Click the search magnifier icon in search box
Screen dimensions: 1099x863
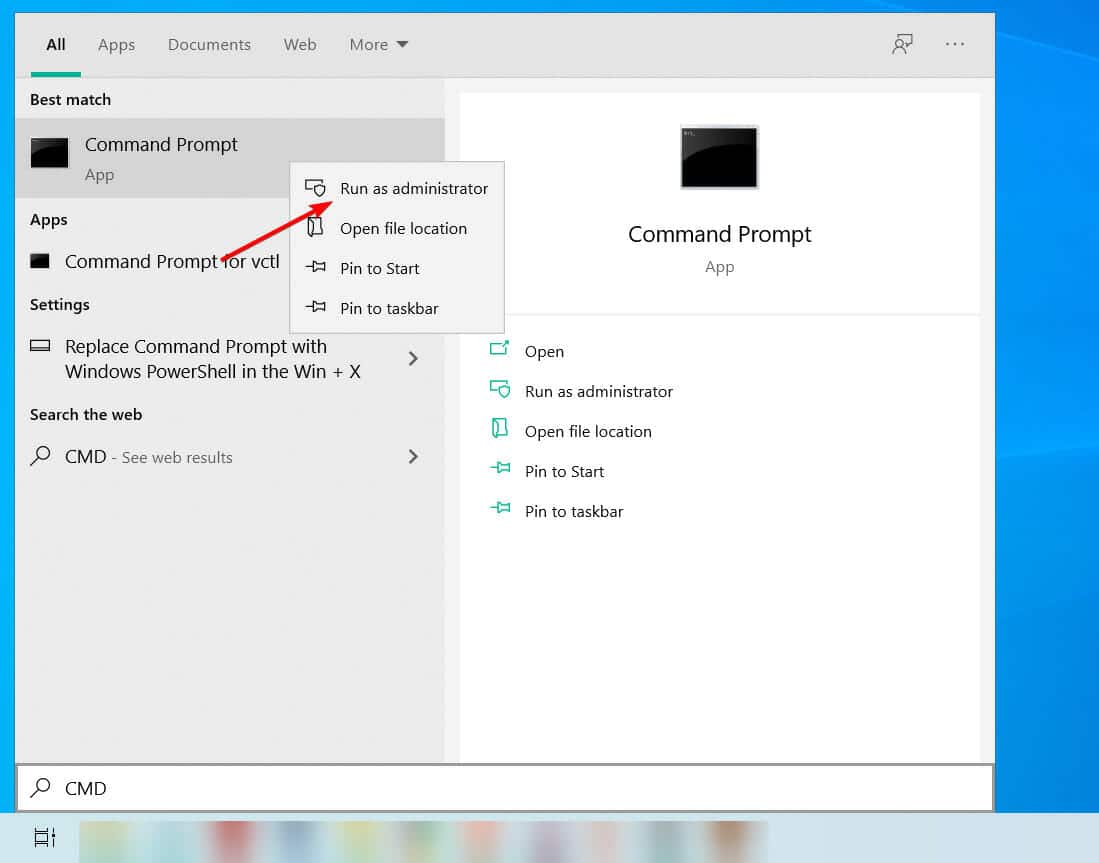pos(41,788)
